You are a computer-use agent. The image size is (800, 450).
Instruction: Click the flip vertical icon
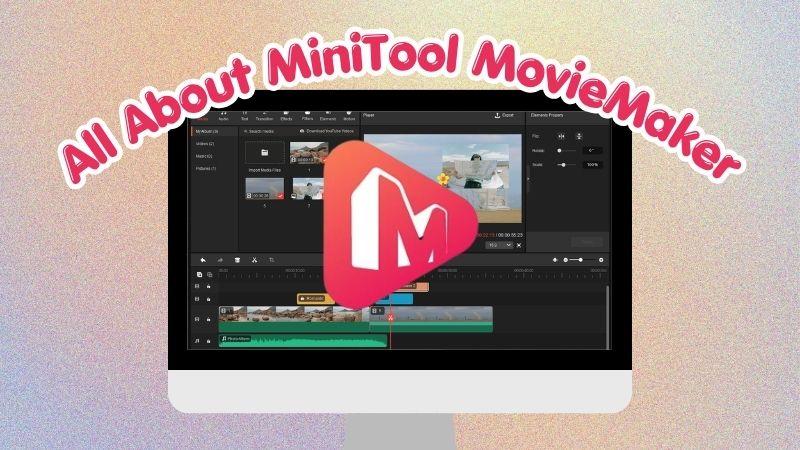[x=579, y=136]
